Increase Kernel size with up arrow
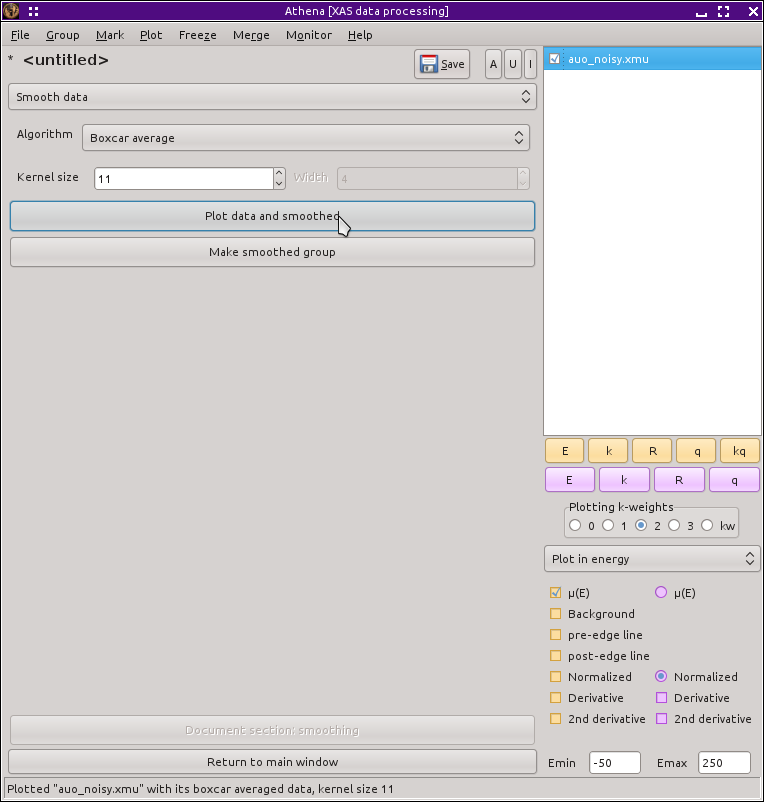This screenshot has height=802, width=764. point(279,173)
